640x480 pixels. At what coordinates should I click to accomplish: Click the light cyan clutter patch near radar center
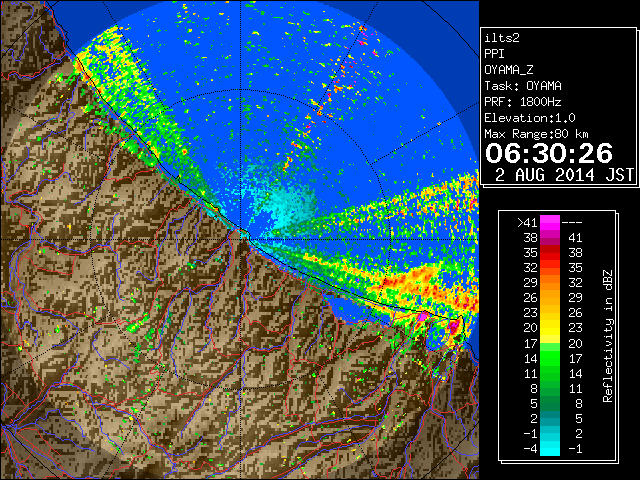pos(291,207)
